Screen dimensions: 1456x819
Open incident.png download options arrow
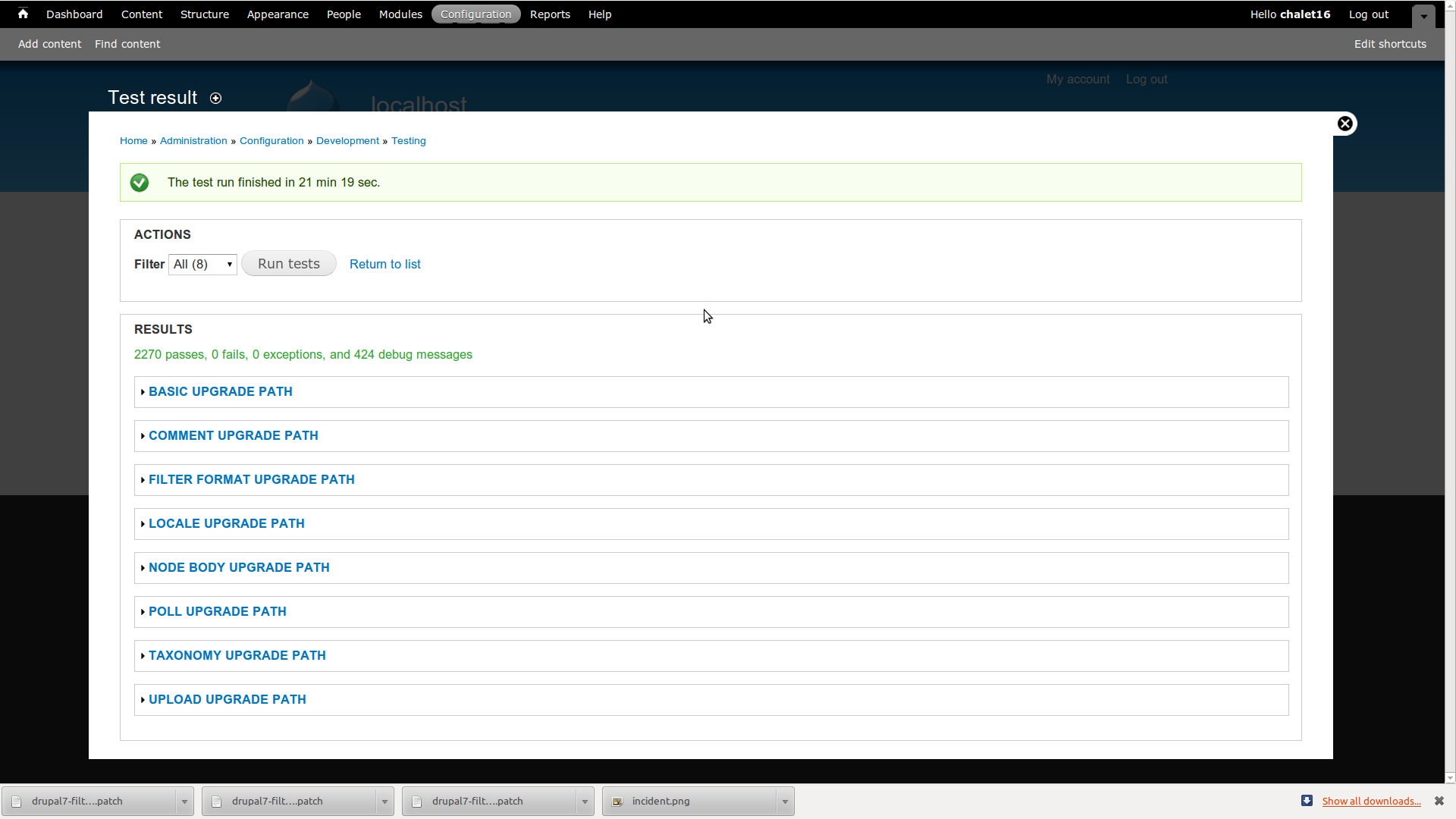(785, 801)
